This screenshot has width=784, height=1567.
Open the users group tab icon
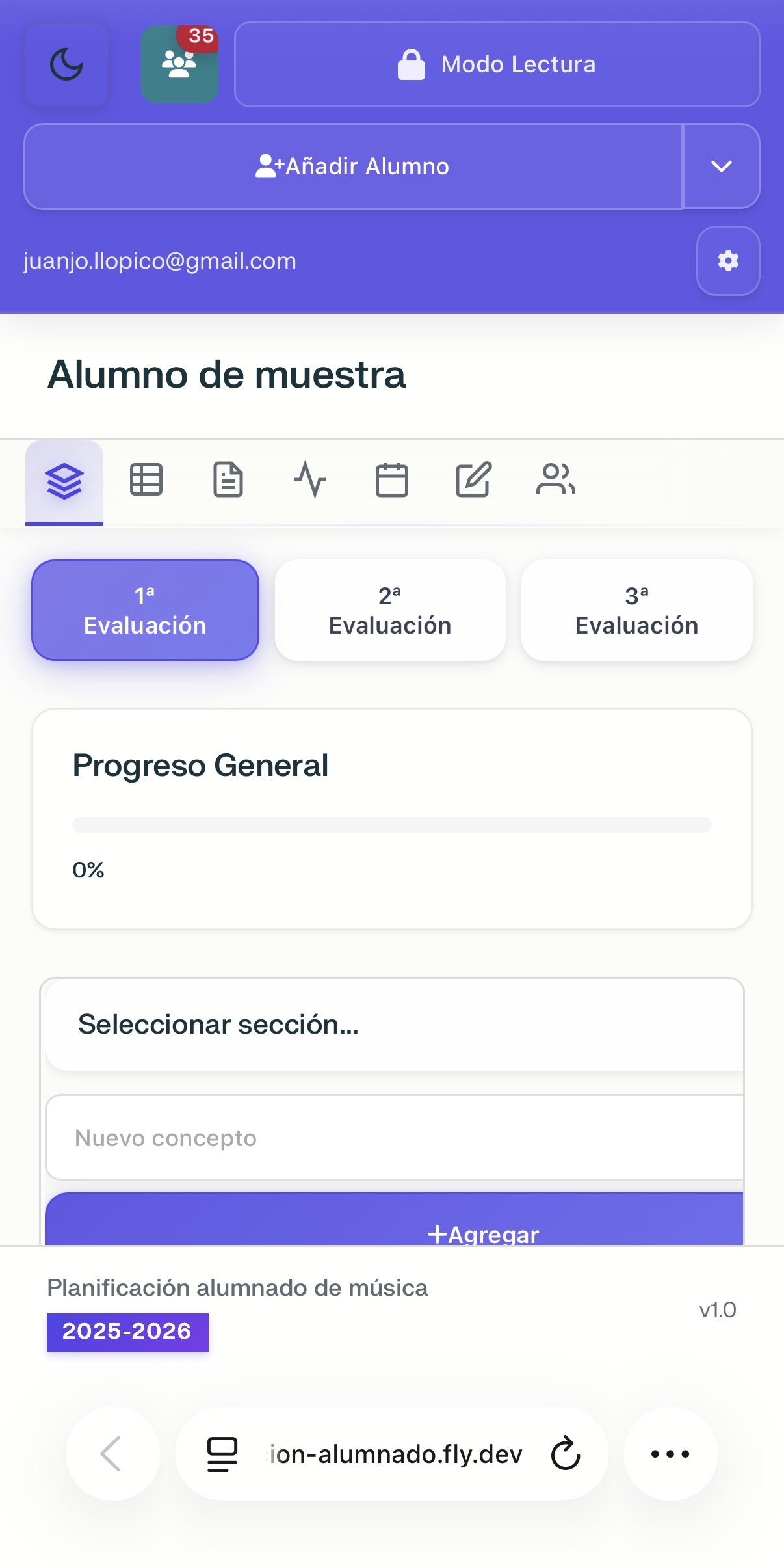(556, 480)
